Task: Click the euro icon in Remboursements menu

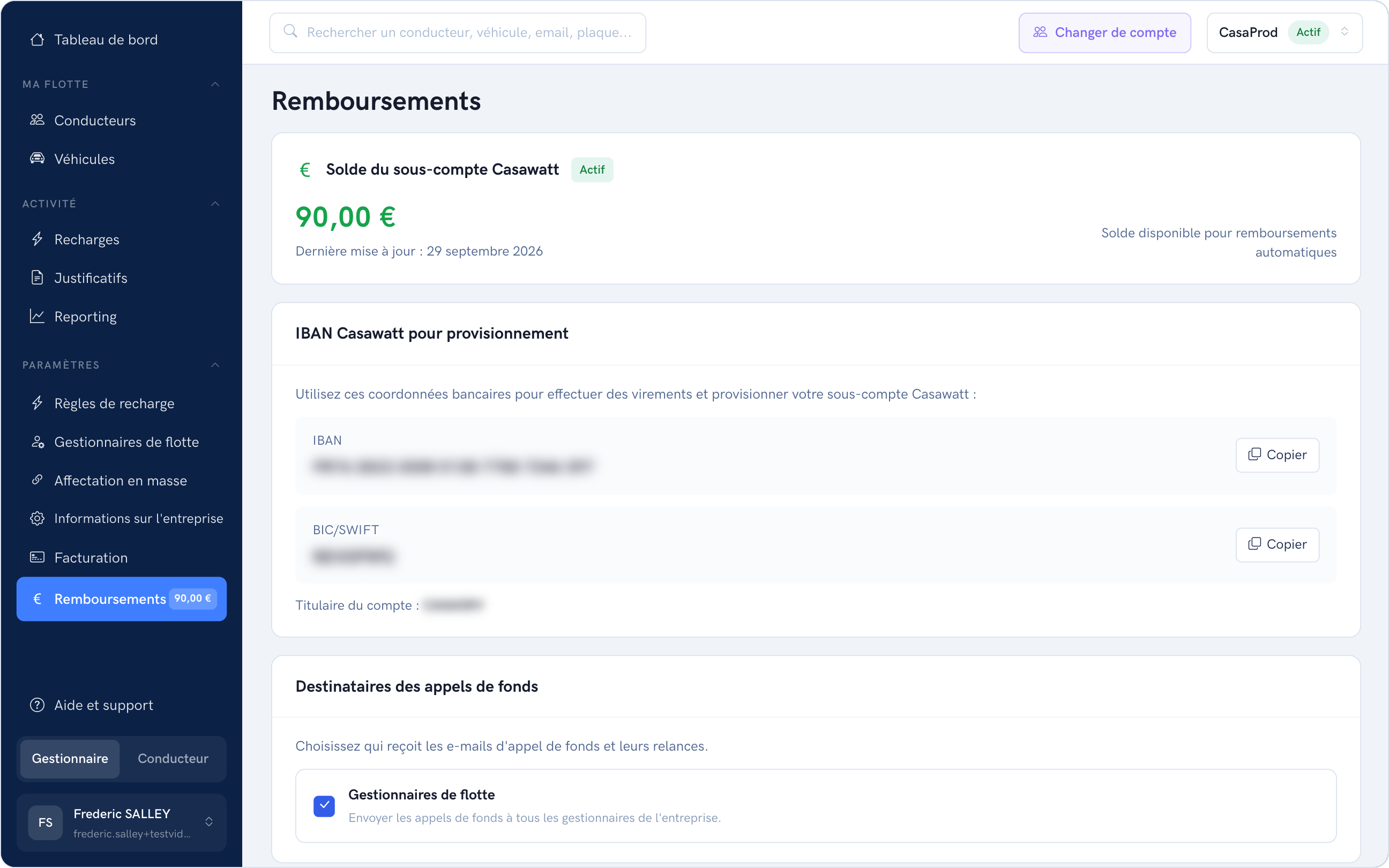Action: click(x=38, y=599)
